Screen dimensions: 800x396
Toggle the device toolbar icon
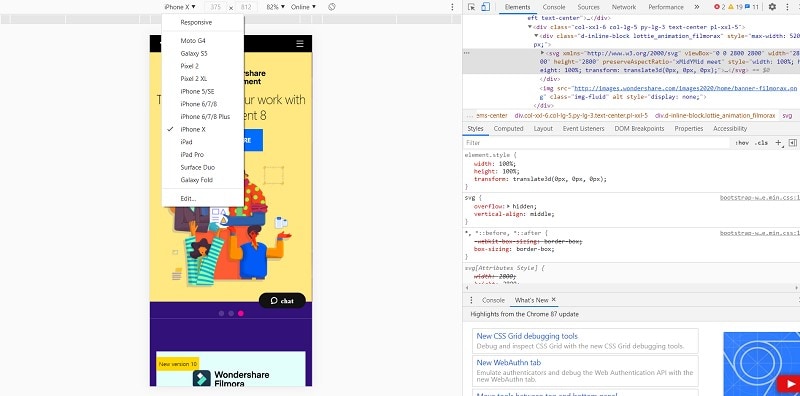point(485,7)
